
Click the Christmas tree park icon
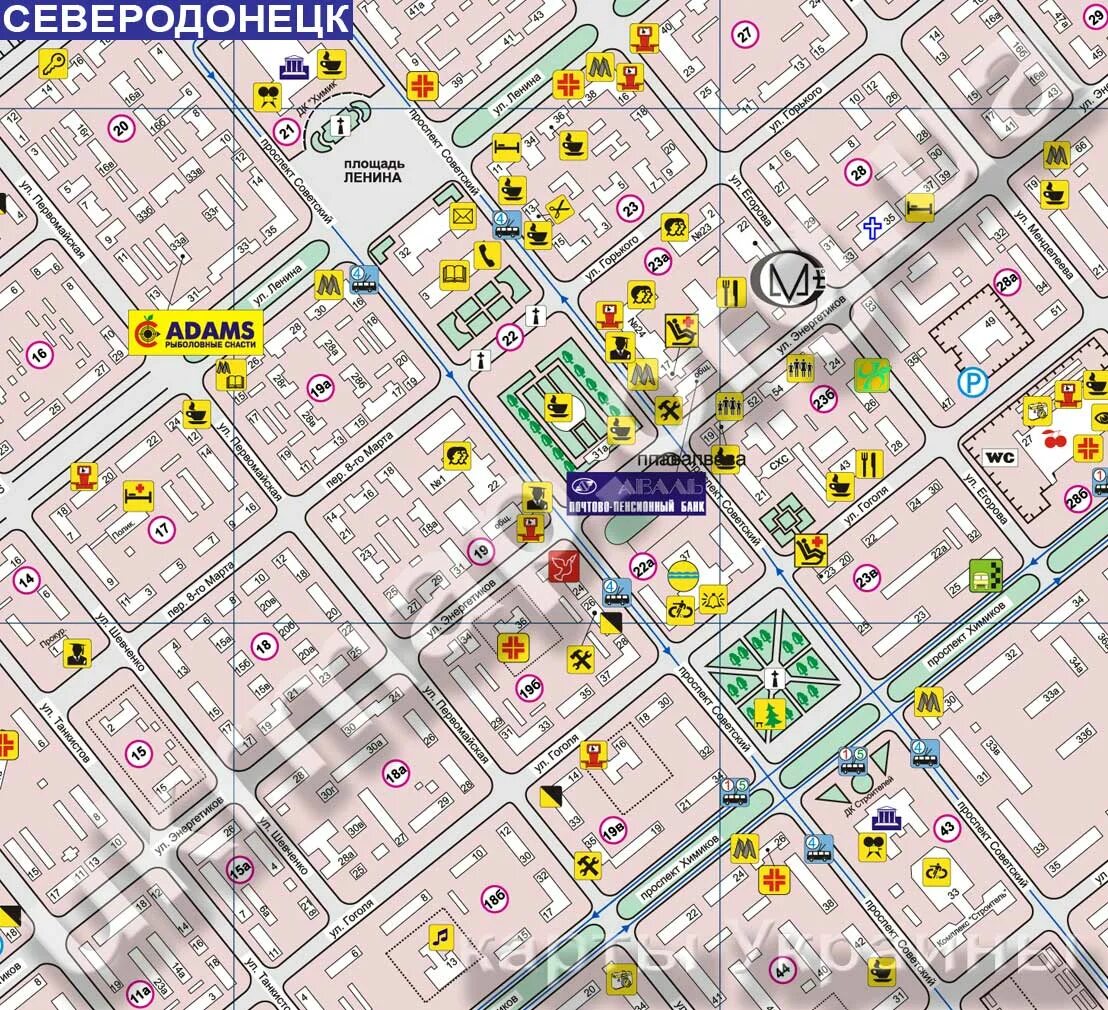(x=770, y=714)
